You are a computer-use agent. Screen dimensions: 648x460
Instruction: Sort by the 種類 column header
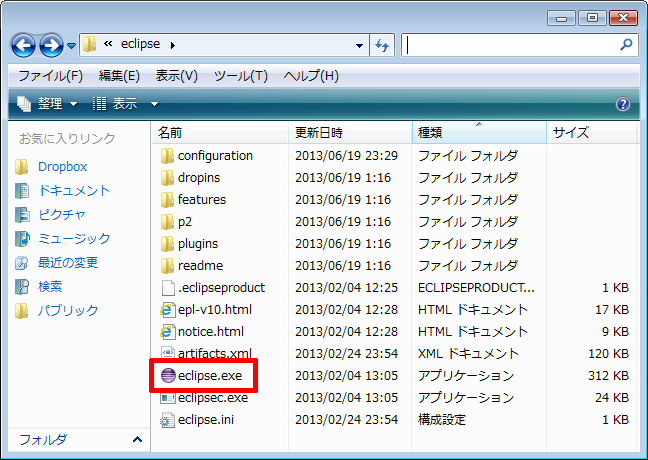tap(479, 133)
